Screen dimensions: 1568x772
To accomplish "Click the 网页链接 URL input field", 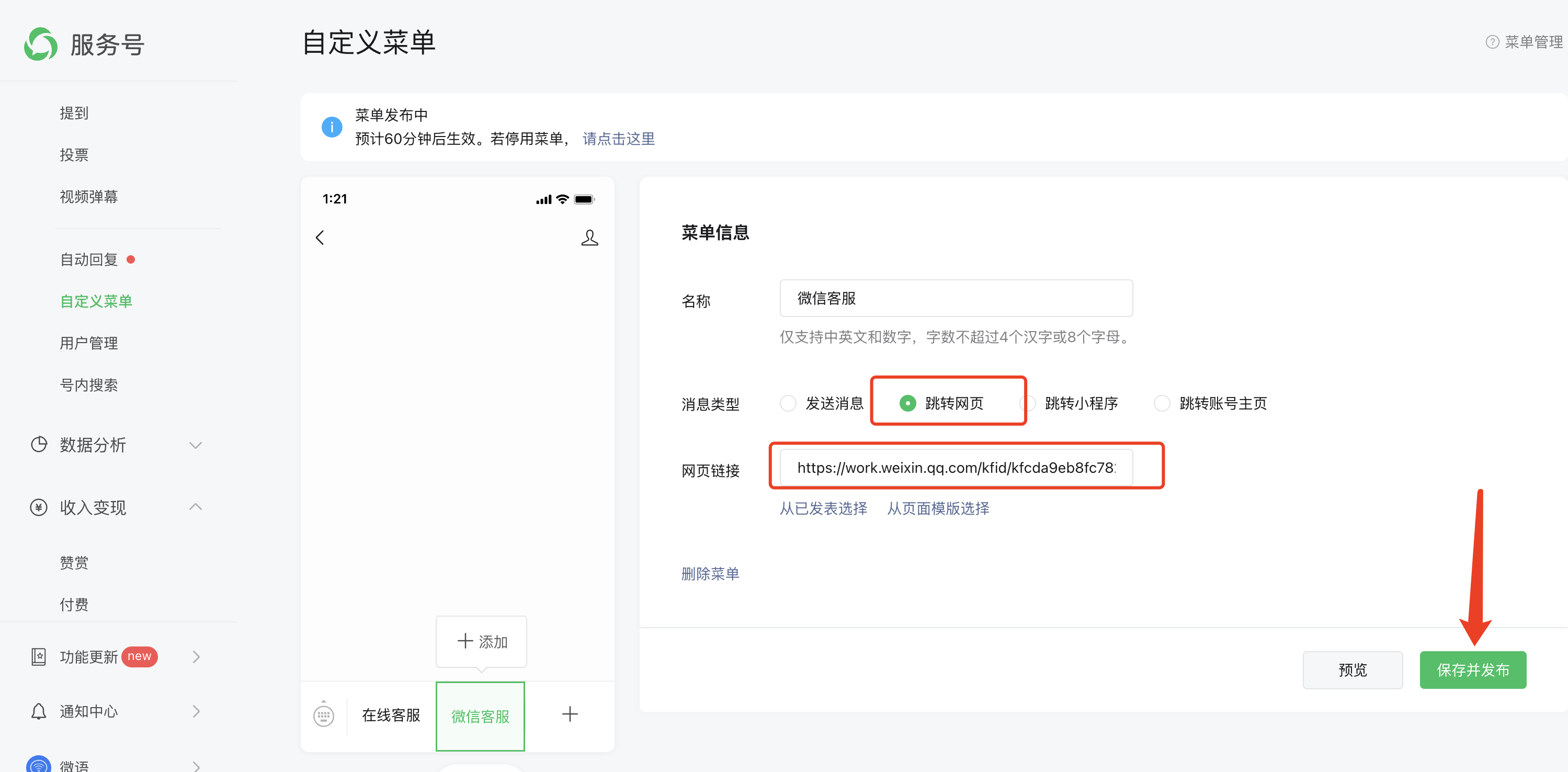I will click(x=956, y=468).
